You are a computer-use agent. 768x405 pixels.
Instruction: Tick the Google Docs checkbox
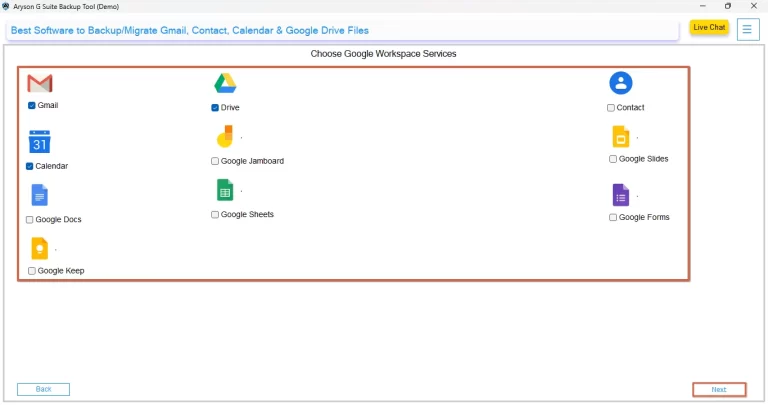(x=29, y=220)
